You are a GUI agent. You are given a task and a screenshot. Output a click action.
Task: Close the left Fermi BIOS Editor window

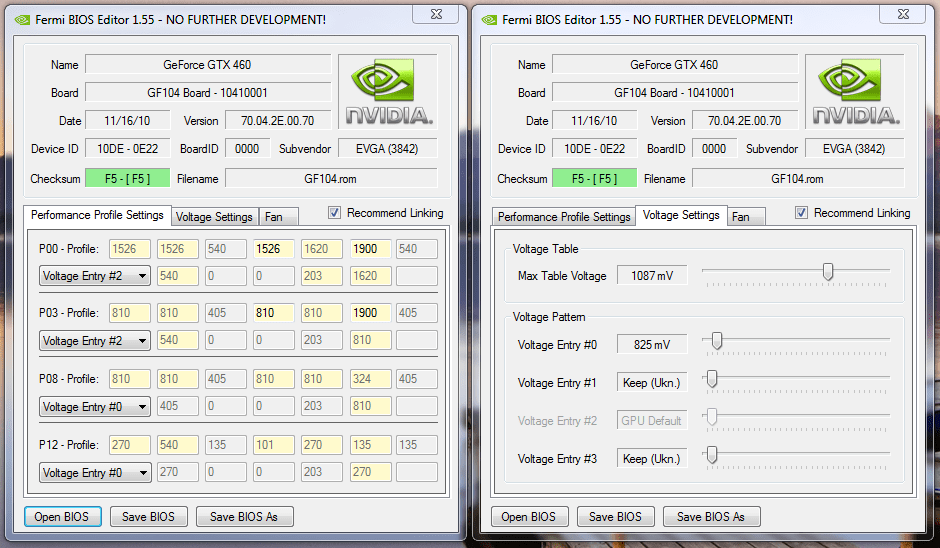tap(436, 14)
